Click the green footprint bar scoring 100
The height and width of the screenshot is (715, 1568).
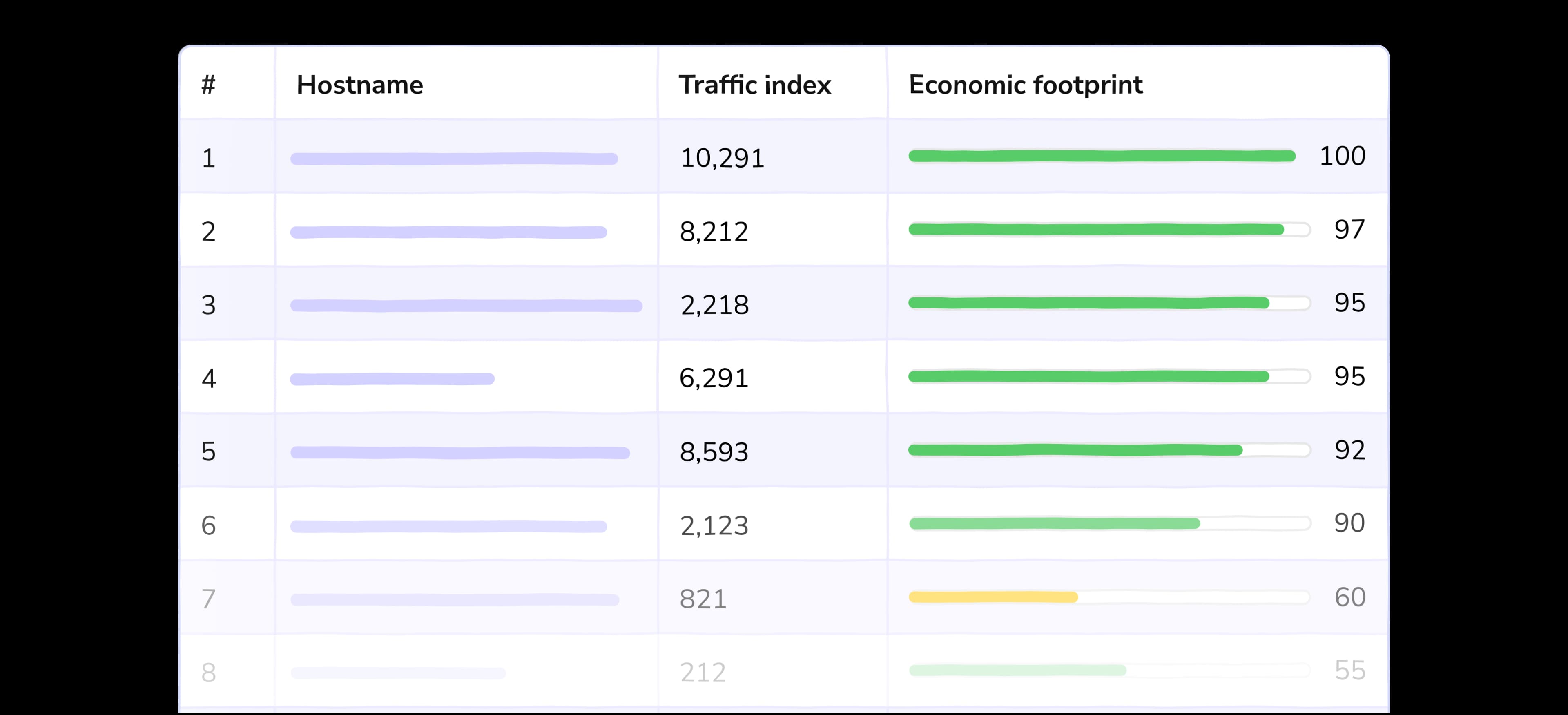[1101, 156]
